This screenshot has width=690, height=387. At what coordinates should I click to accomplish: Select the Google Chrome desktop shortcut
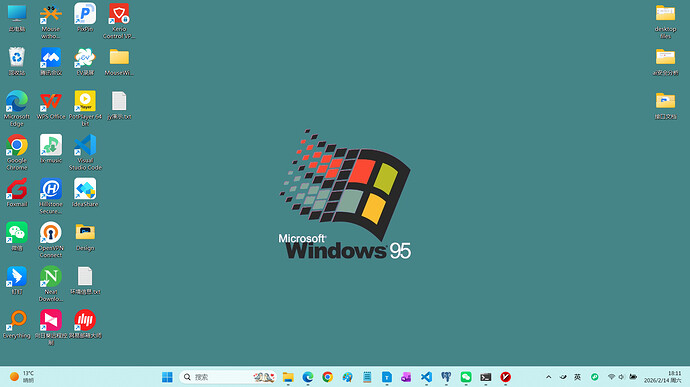[x=17, y=152]
